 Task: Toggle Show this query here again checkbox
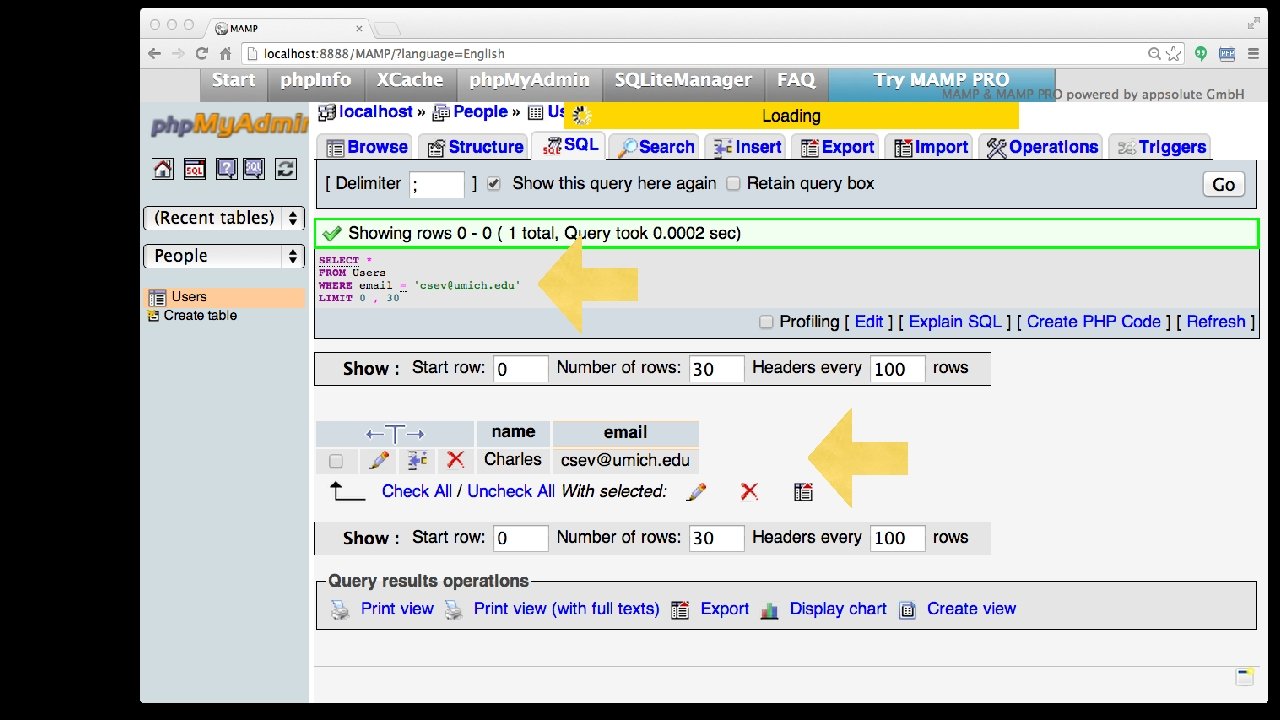click(x=493, y=184)
